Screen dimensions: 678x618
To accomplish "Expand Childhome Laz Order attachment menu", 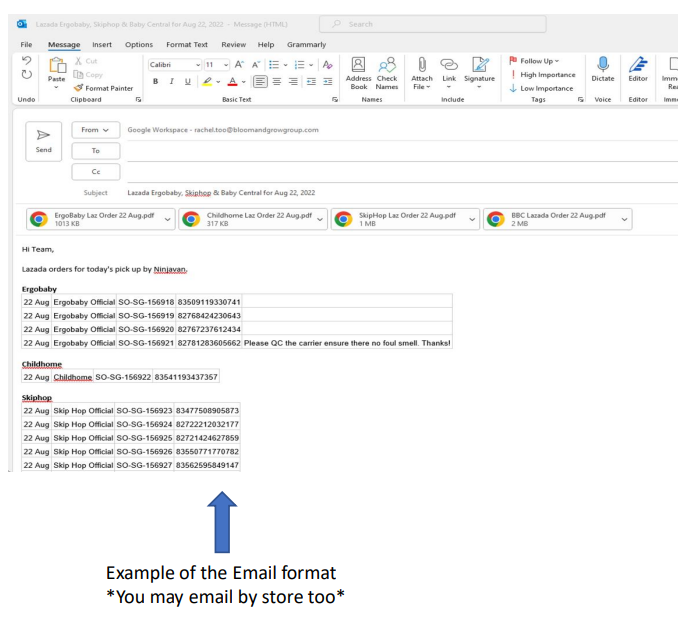I will point(320,219).
